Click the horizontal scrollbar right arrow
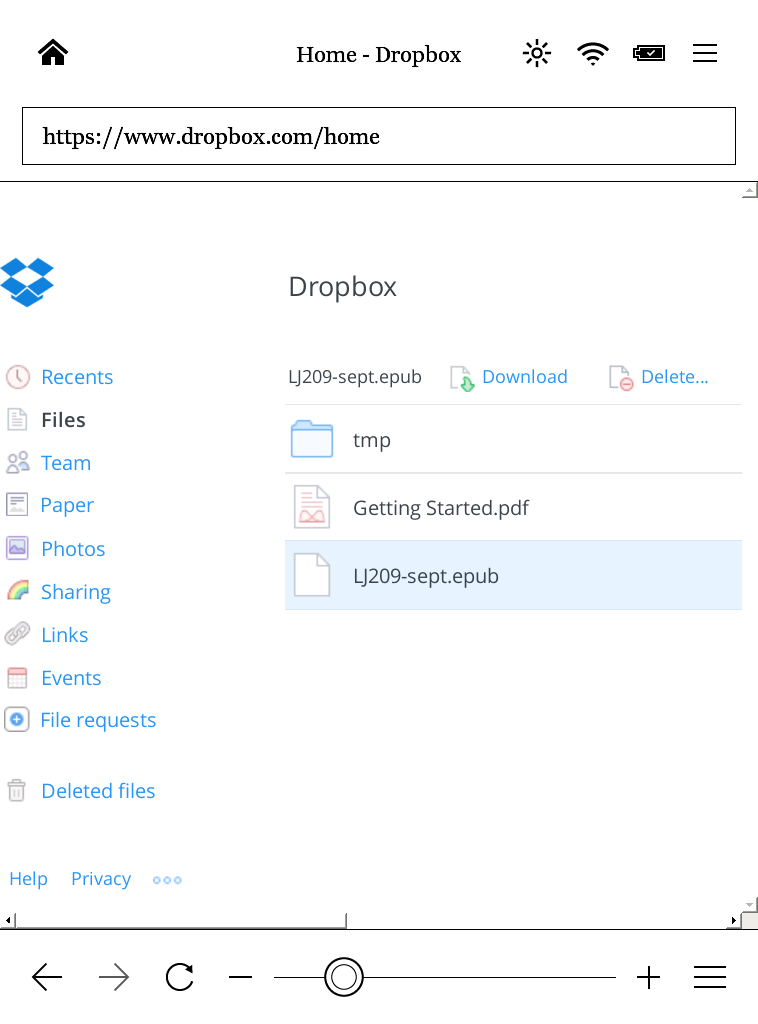The image size is (758, 1024). click(734, 920)
